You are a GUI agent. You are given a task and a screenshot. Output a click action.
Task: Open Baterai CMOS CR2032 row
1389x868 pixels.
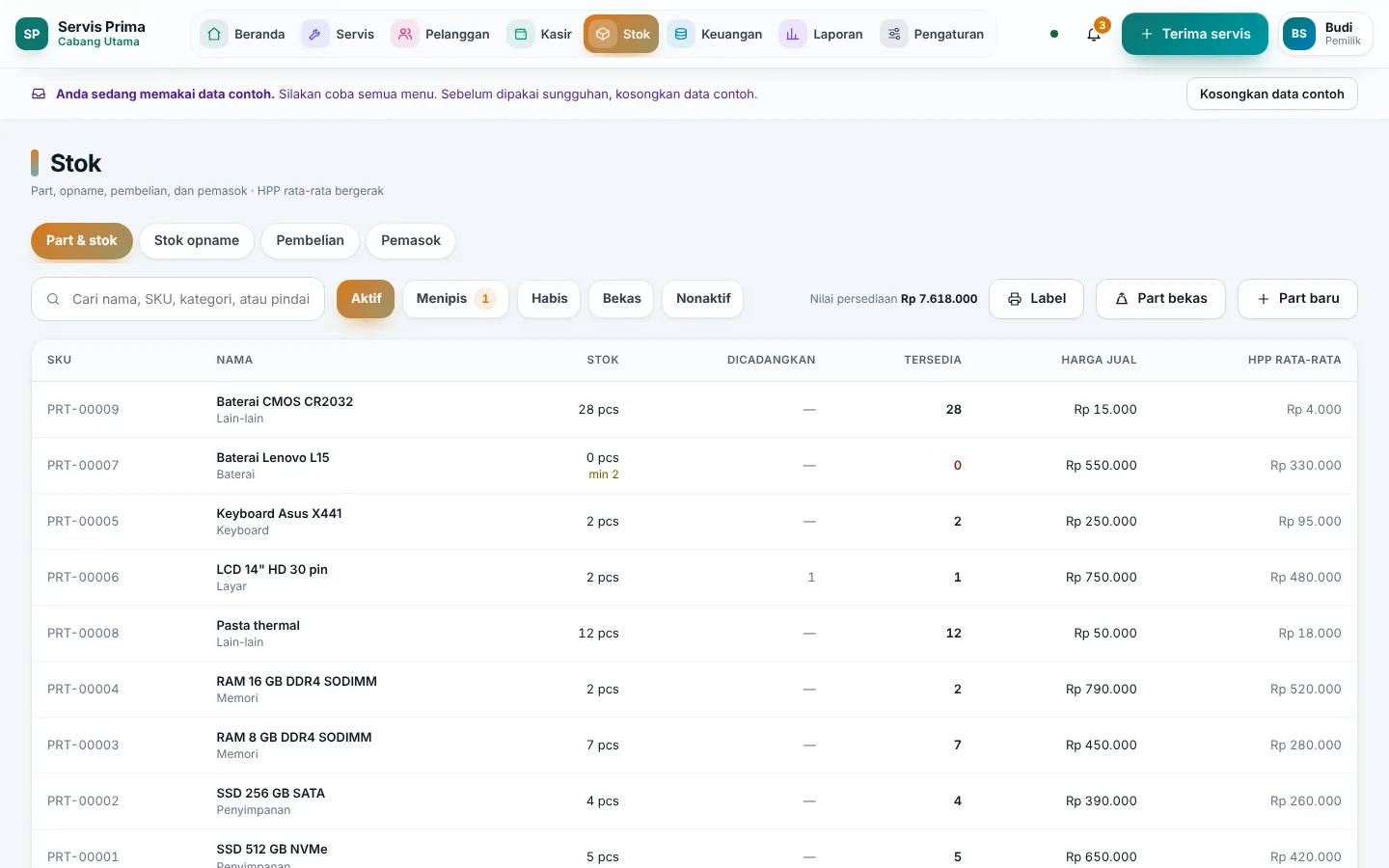694,410
